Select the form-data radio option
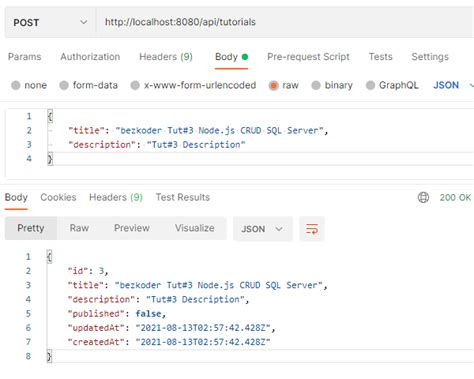Image resolution: width=474 pixels, height=379 pixels. (x=64, y=85)
